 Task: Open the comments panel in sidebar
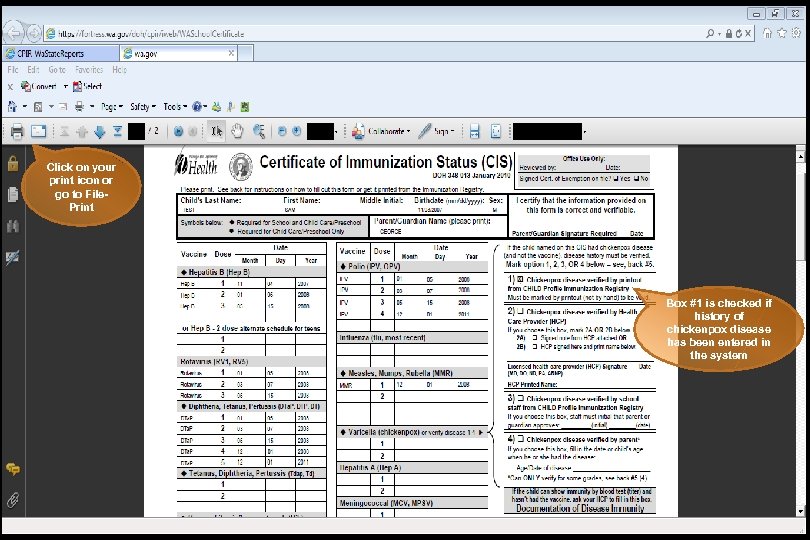point(13,469)
